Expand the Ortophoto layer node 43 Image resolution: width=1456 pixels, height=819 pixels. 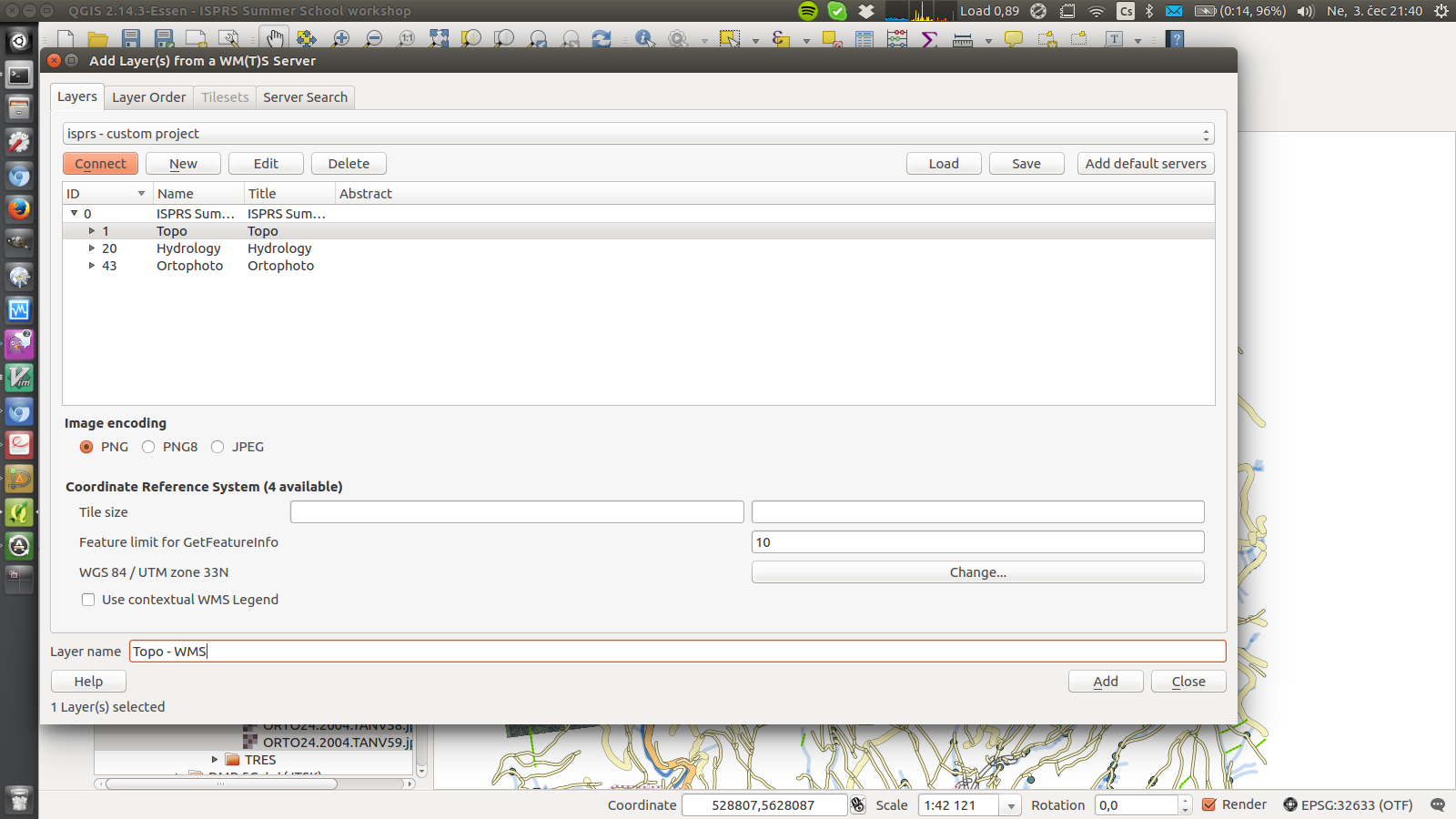click(92, 266)
